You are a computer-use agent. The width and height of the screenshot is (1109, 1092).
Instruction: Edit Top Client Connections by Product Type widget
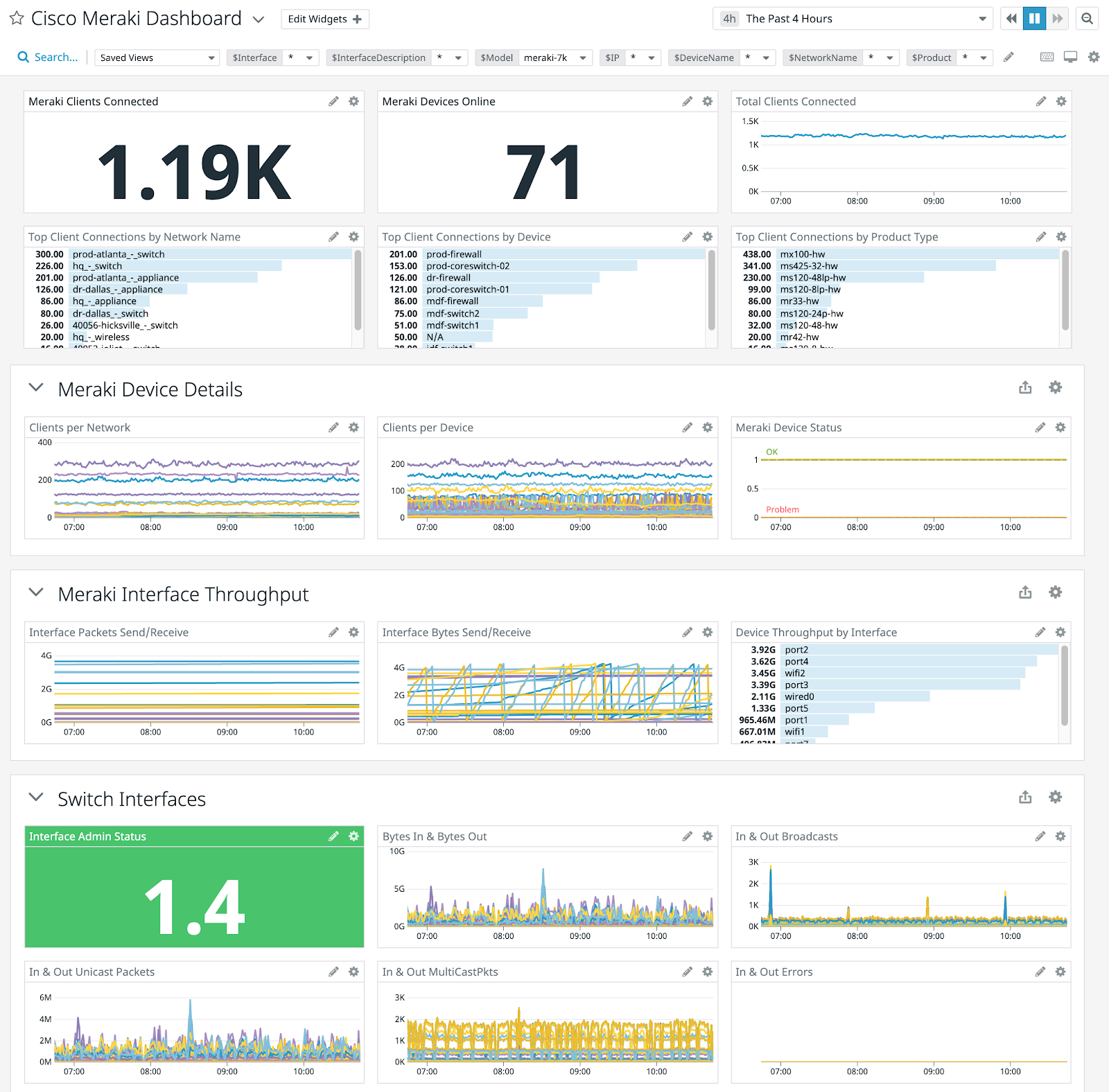(x=1040, y=237)
